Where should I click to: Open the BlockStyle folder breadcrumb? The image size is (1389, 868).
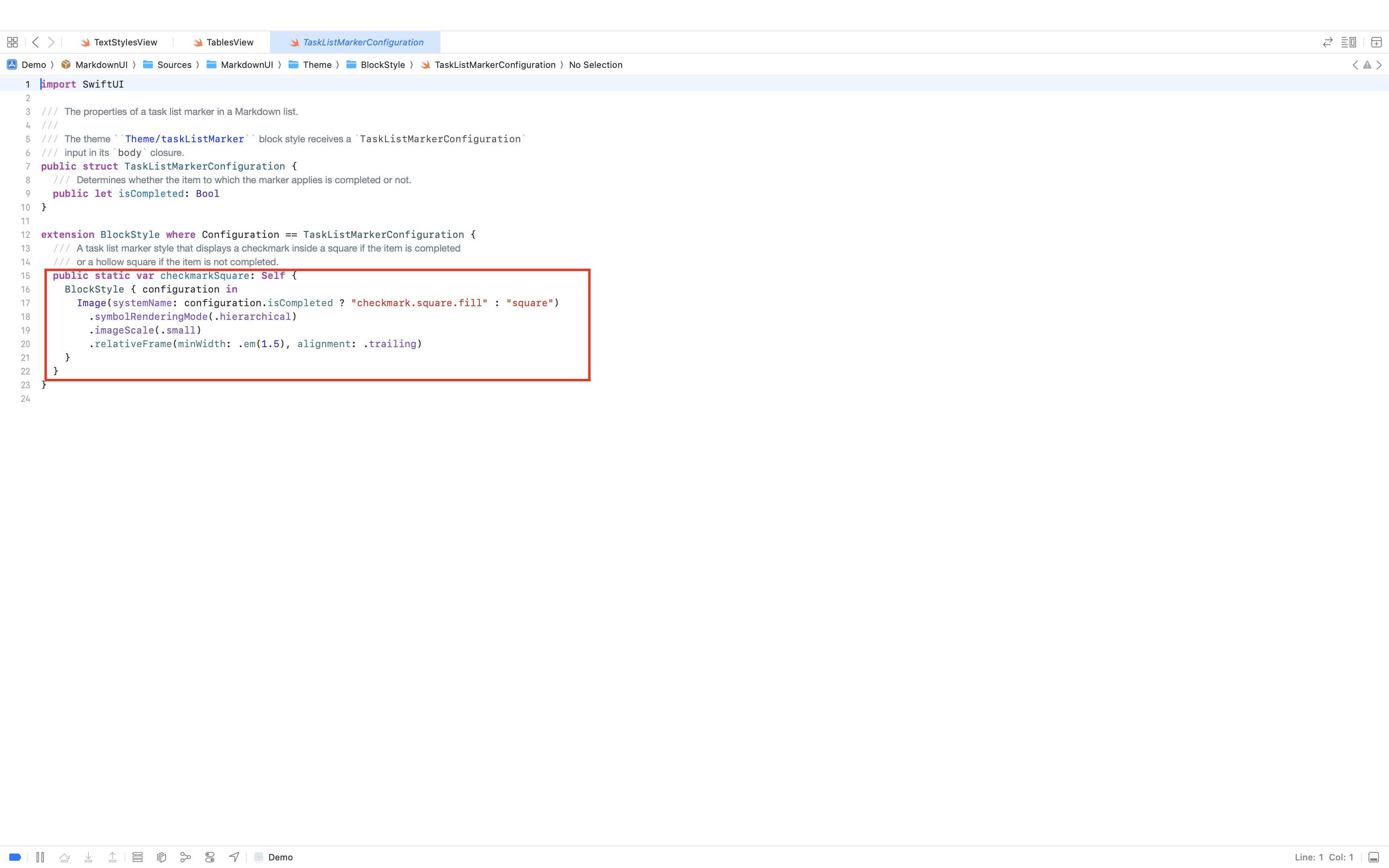click(382, 65)
